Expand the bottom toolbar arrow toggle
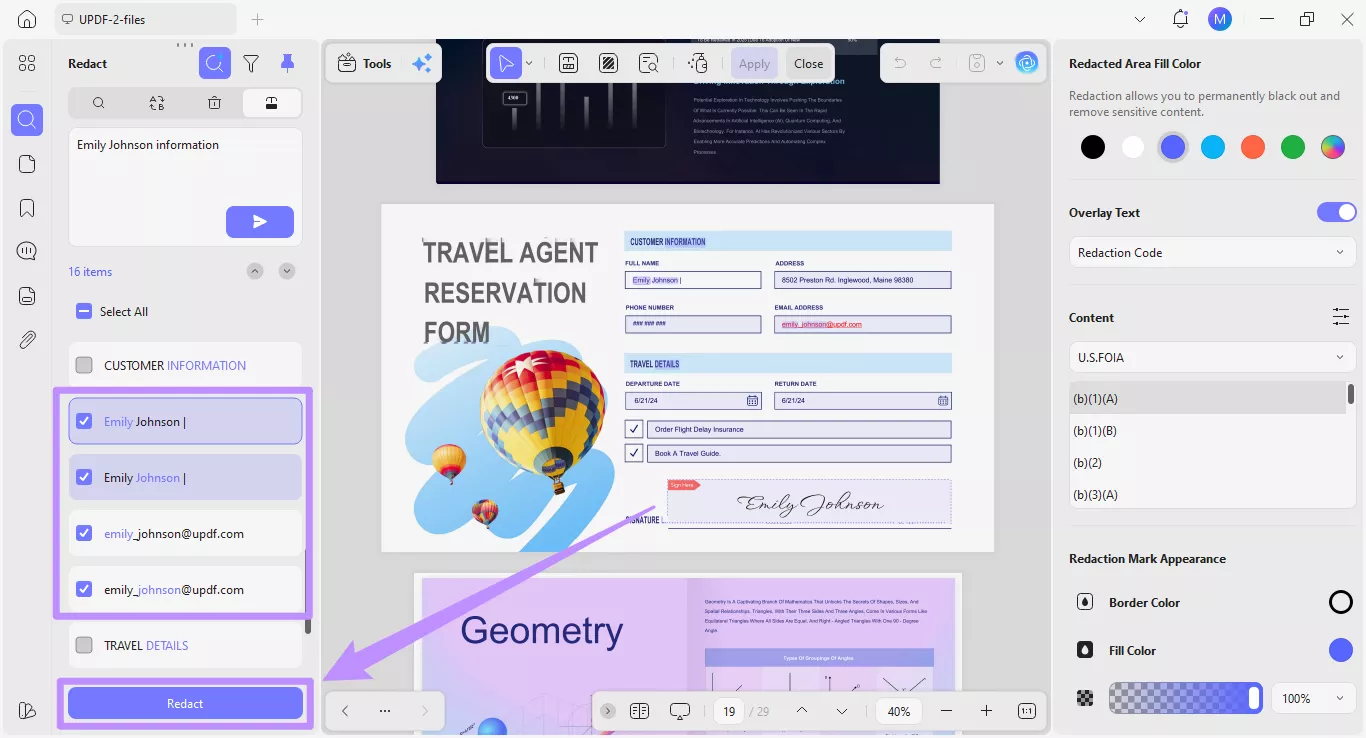The height and width of the screenshot is (738, 1366). tap(608, 711)
